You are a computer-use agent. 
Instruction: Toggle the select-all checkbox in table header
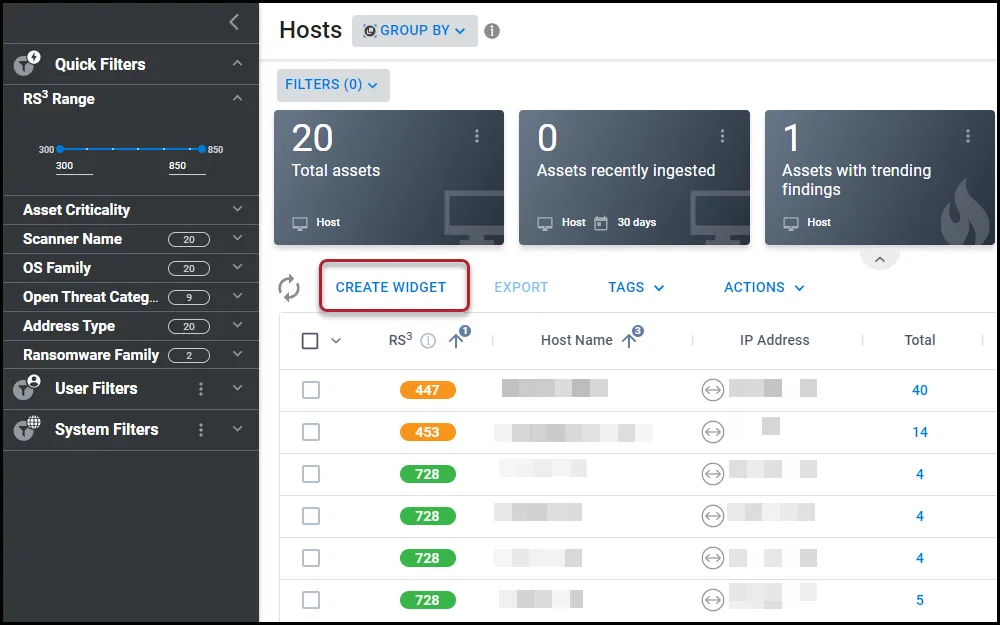310,341
